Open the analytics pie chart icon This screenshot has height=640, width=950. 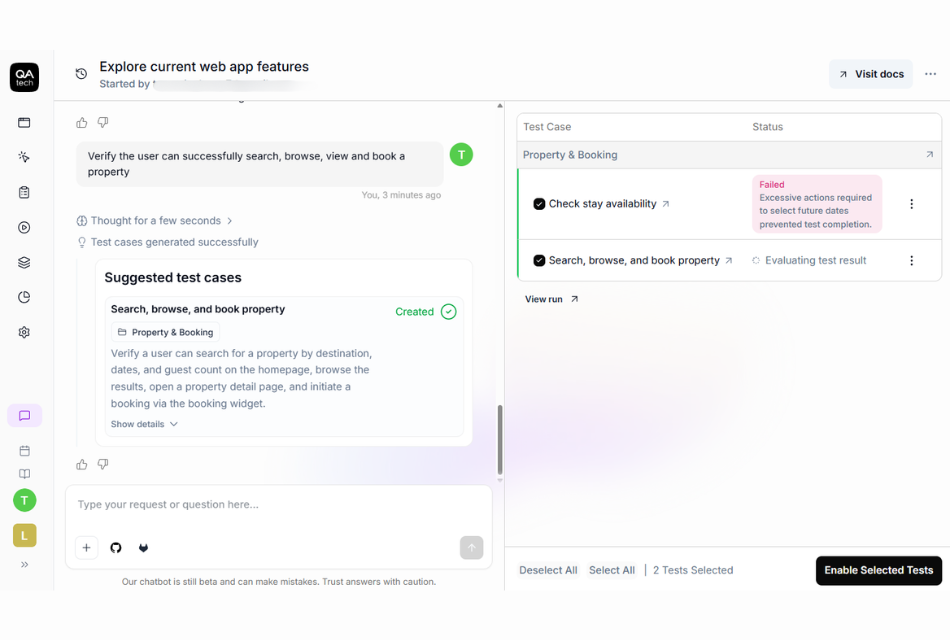[x=23, y=297]
